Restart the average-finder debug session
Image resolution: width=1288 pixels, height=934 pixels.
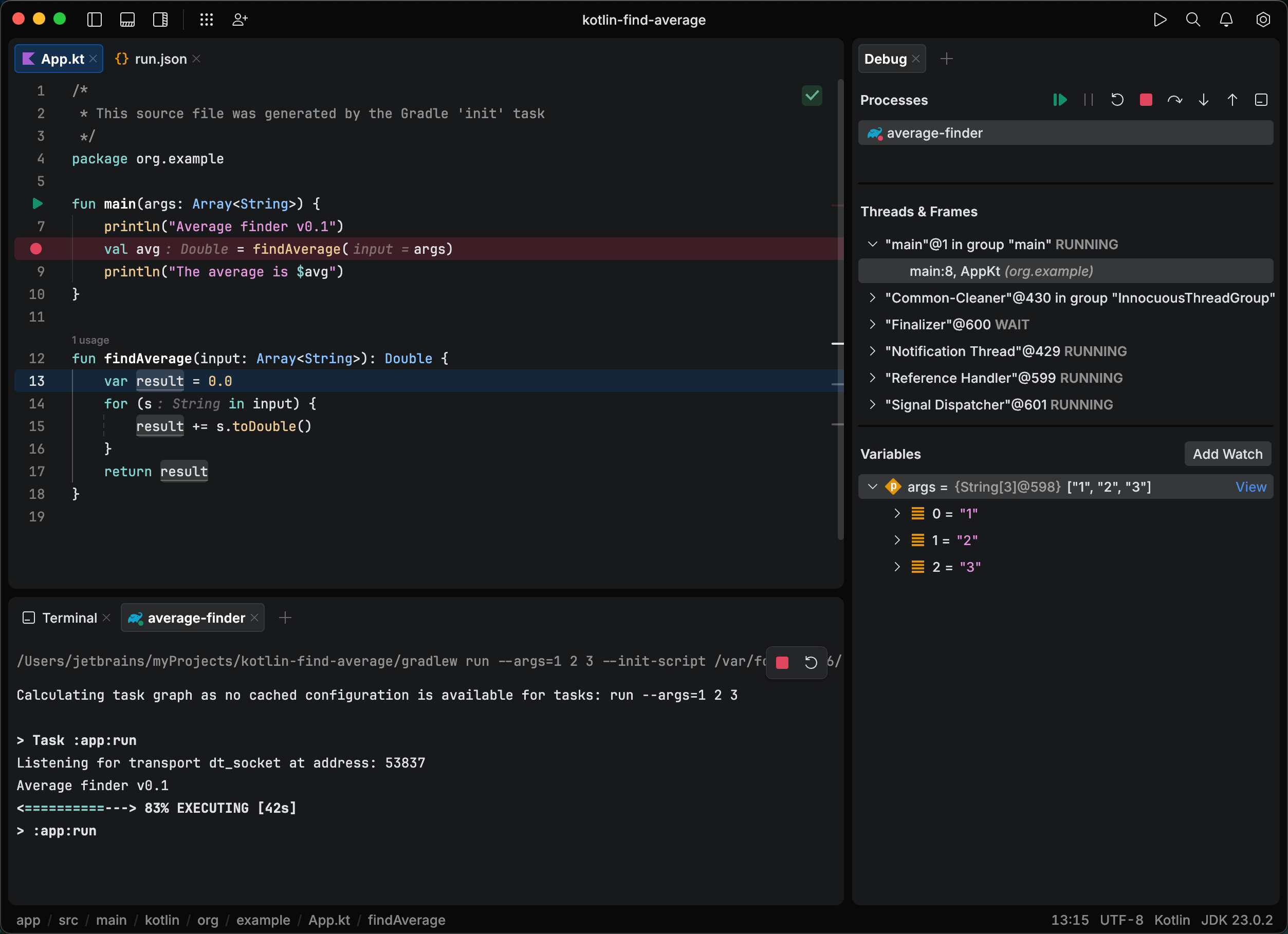[1117, 99]
